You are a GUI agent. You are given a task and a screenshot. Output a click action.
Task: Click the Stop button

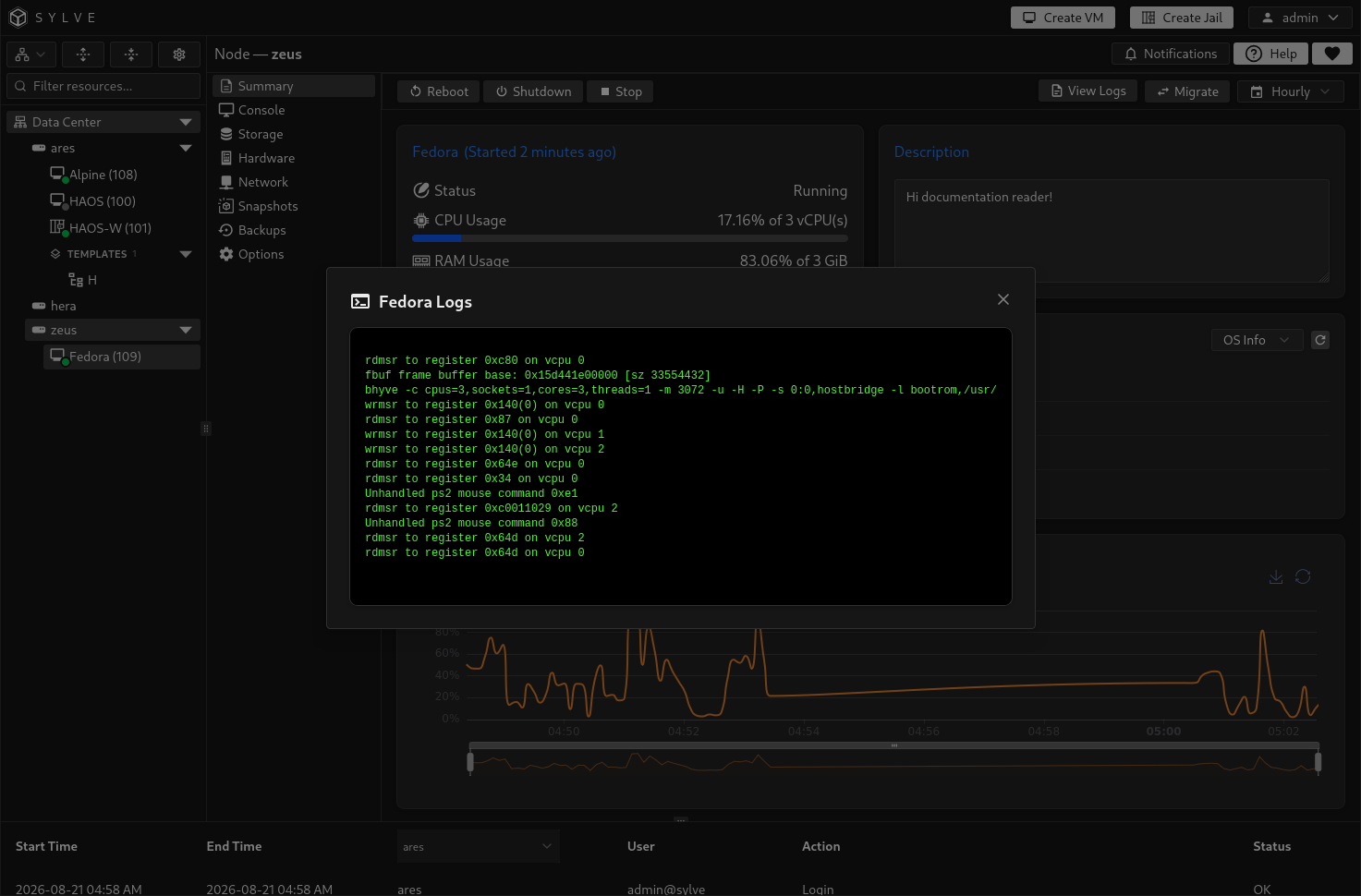pos(620,91)
